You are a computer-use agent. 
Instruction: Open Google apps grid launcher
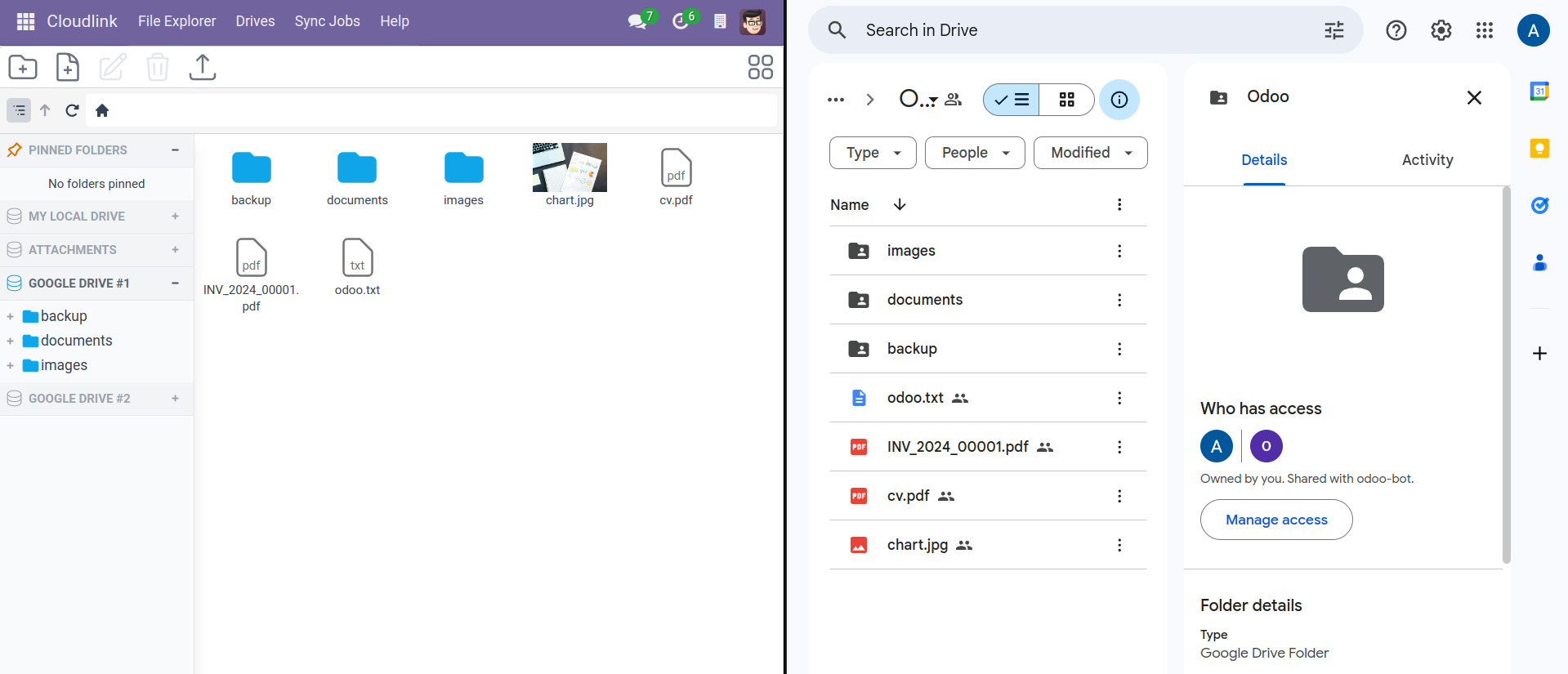(x=1484, y=30)
